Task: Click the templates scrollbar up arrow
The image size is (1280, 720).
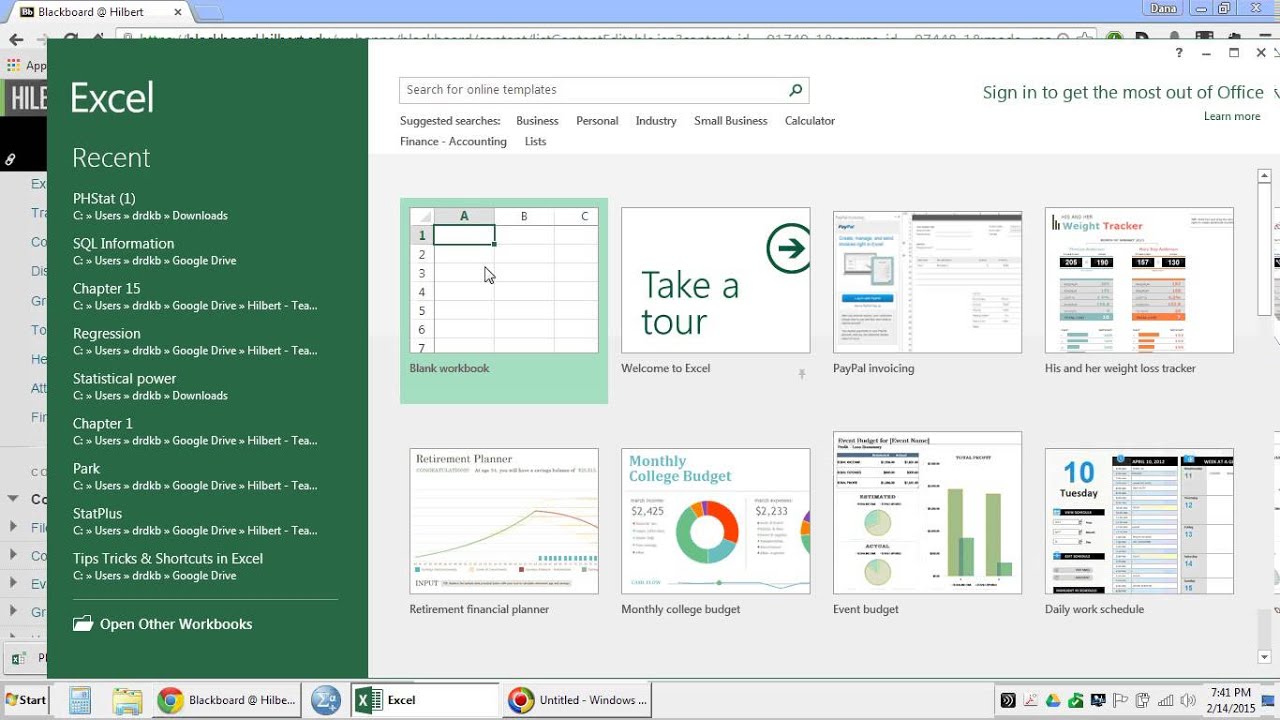Action: pos(1265,177)
